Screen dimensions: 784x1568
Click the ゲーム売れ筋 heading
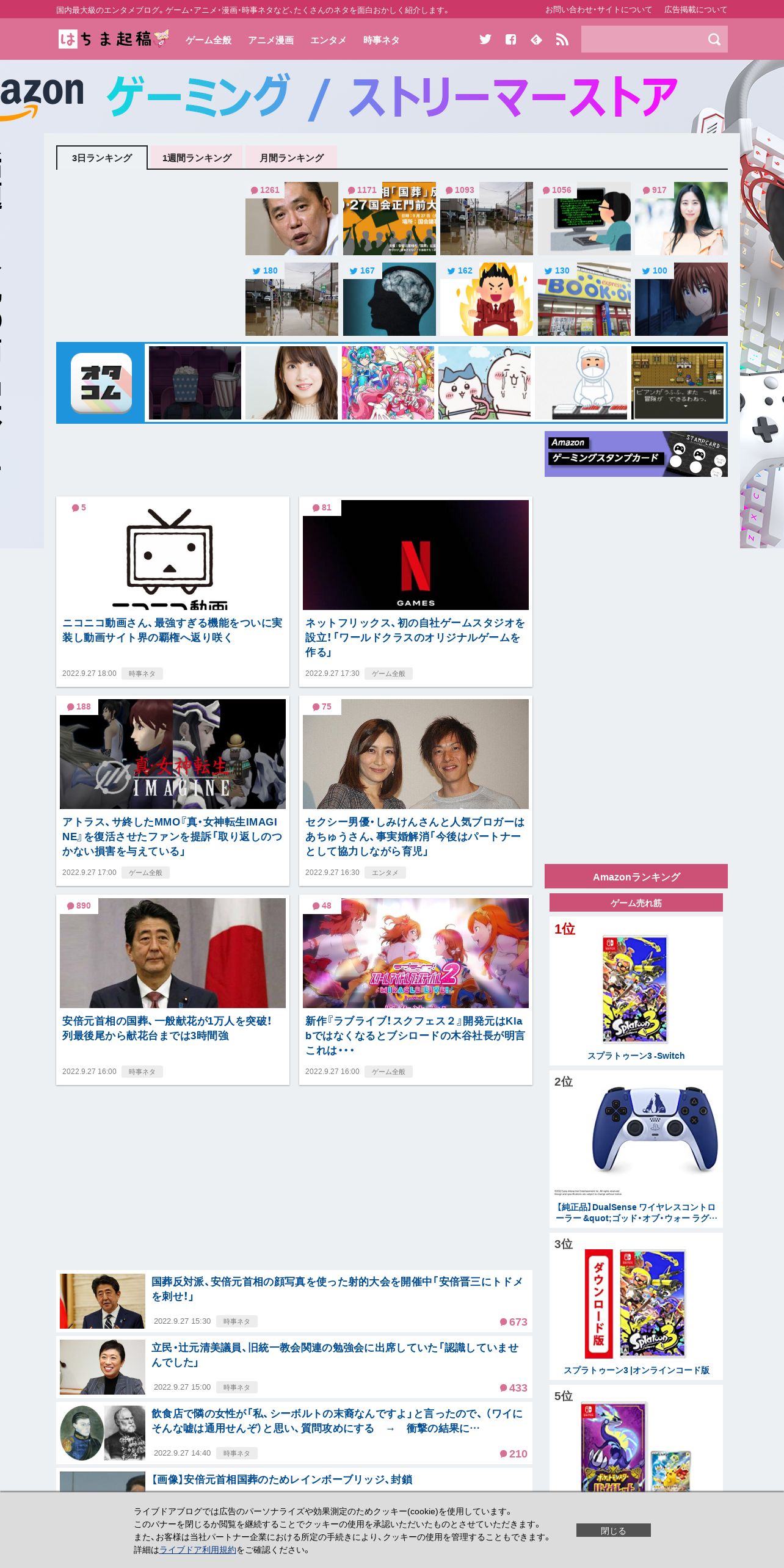pyautogui.click(x=636, y=902)
